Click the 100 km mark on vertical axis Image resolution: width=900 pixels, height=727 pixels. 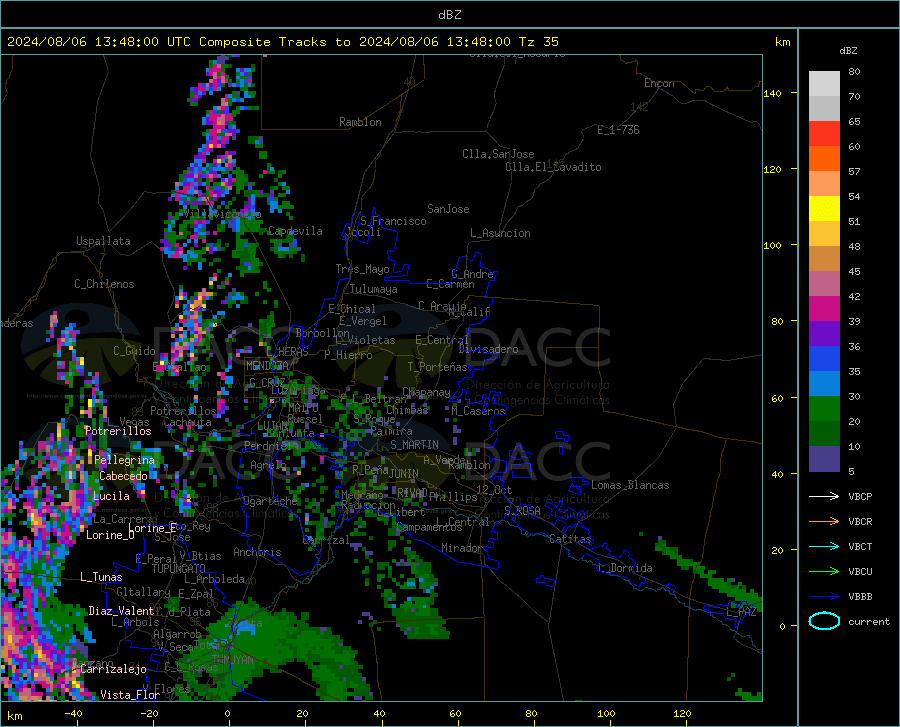(772, 245)
